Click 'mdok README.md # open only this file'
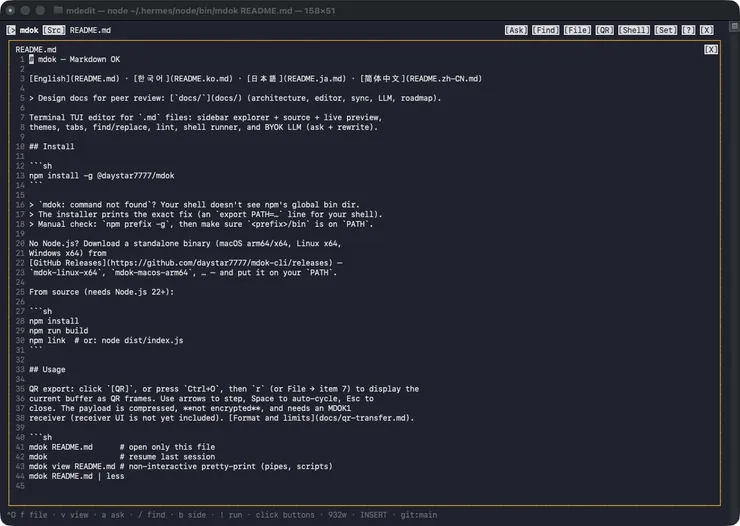Screen dimensions: 740x526 (x=122, y=447)
